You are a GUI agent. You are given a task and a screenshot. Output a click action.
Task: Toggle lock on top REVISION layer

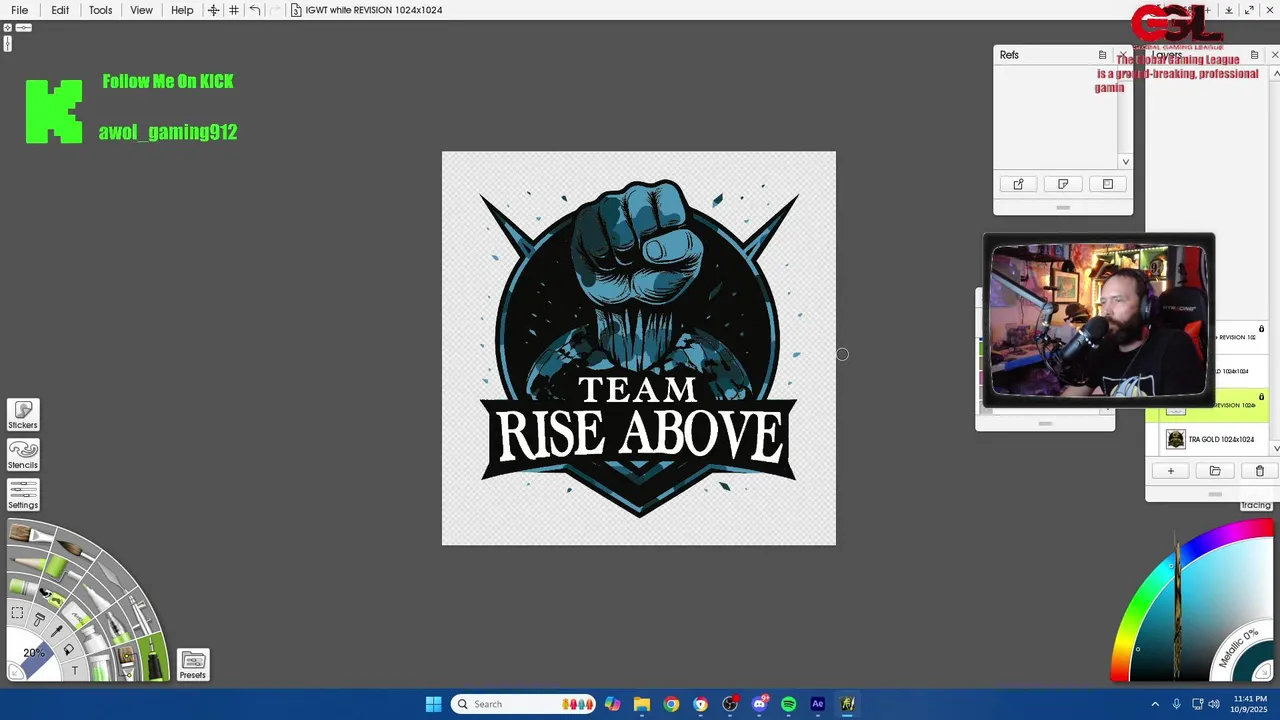(x=1261, y=329)
